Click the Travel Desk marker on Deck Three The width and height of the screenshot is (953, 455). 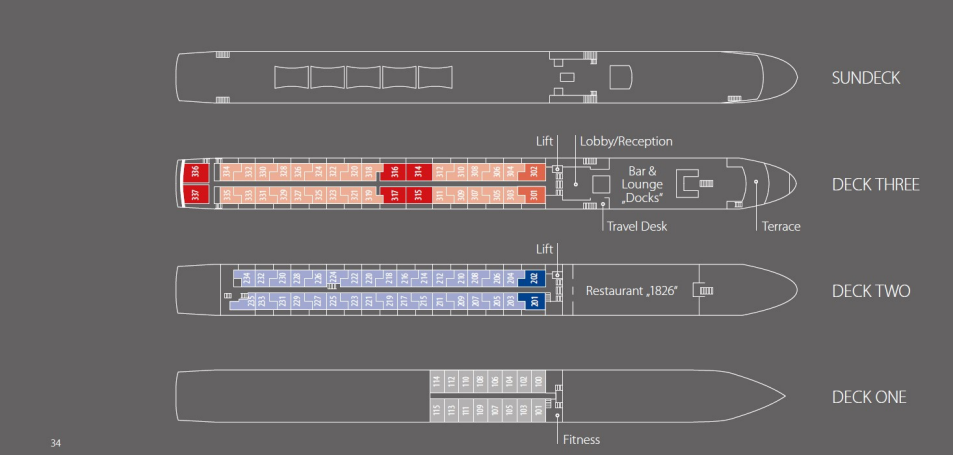(x=605, y=203)
